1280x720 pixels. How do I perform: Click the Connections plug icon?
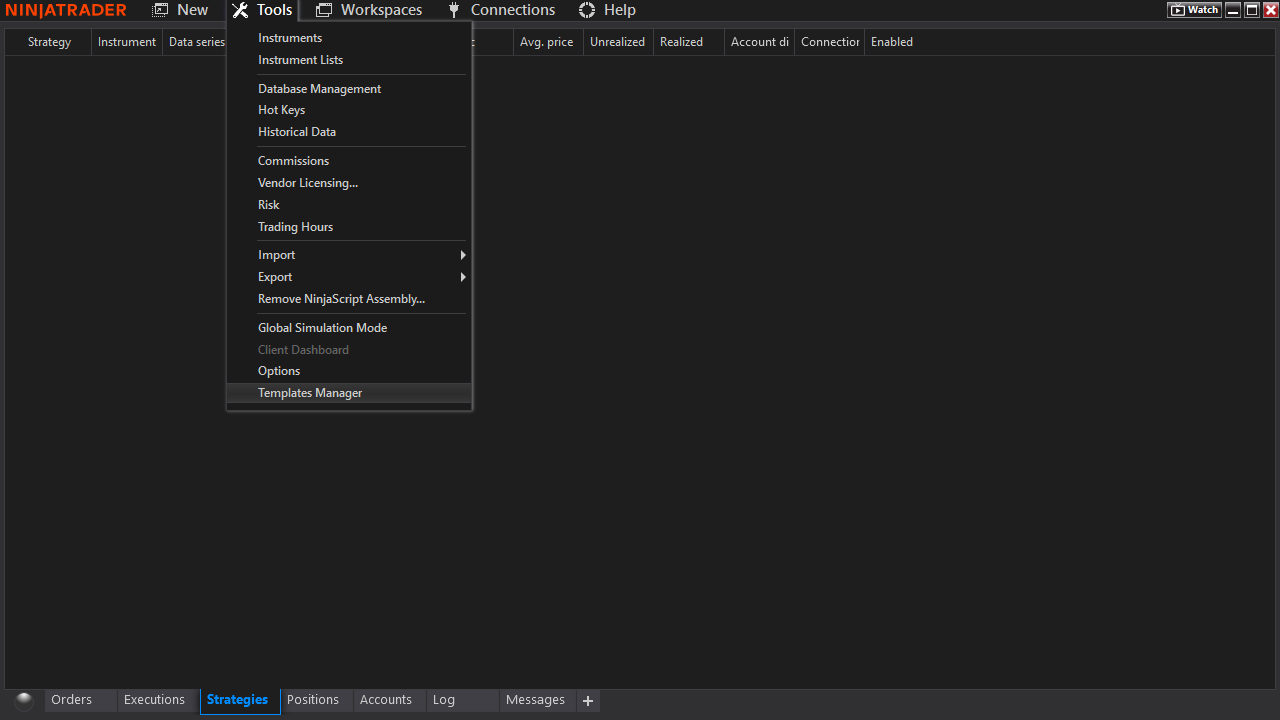(x=454, y=10)
